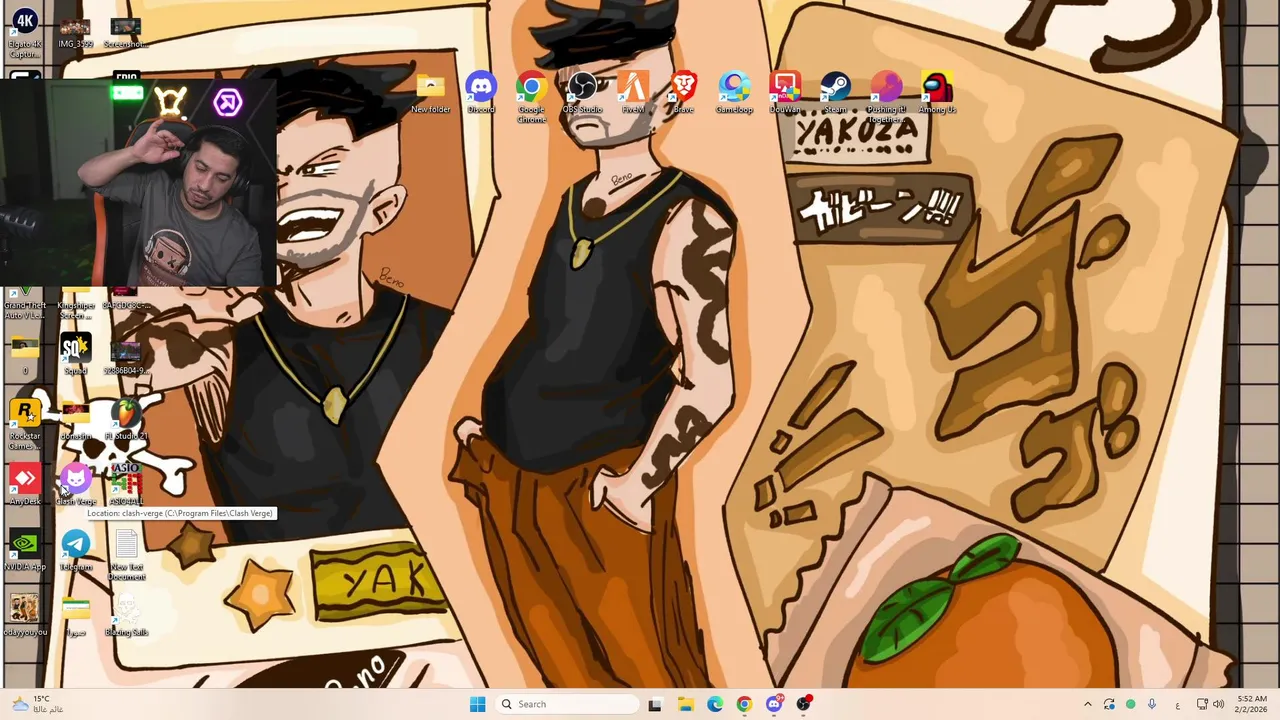Launch Steam from the desktop
This screenshot has width=1280, height=720.
coord(836,94)
